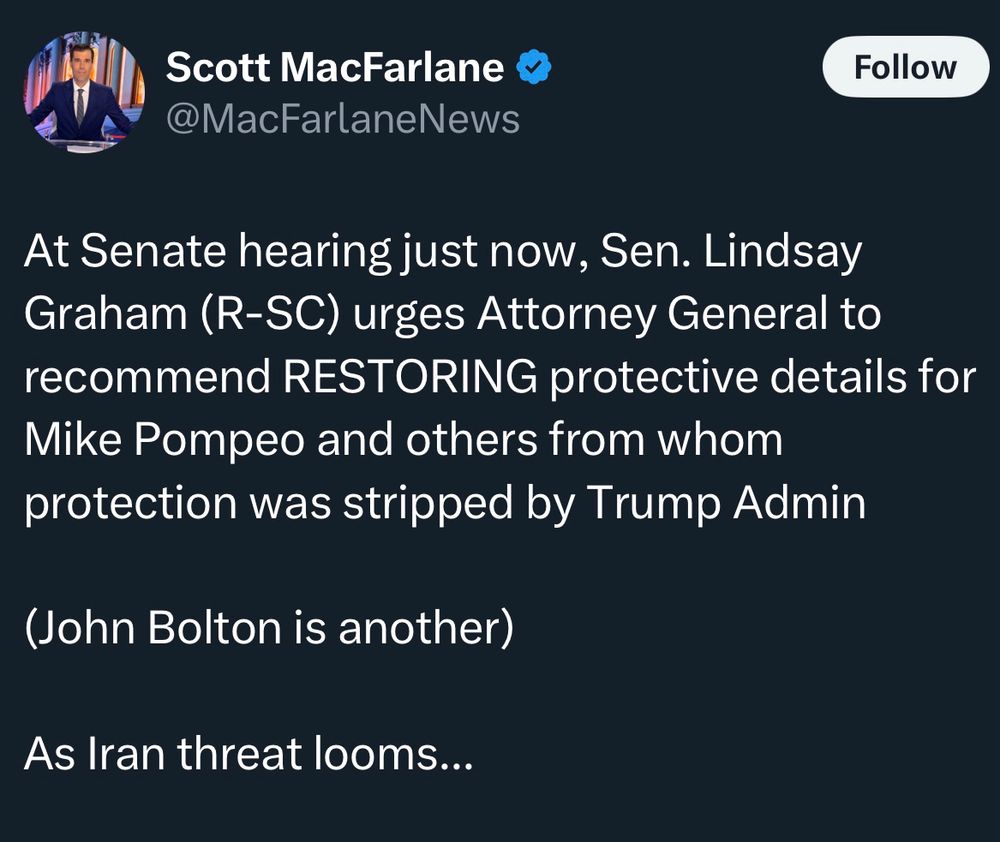Select the "Senate hearing" phrase
This screenshot has height=842, width=1000.
pyautogui.click(x=235, y=251)
